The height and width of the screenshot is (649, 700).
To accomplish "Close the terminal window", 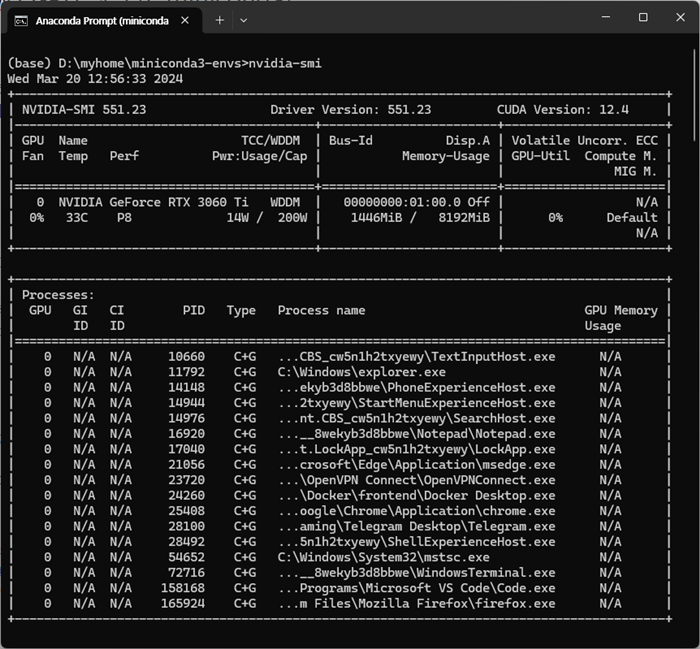I will (680, 17).
